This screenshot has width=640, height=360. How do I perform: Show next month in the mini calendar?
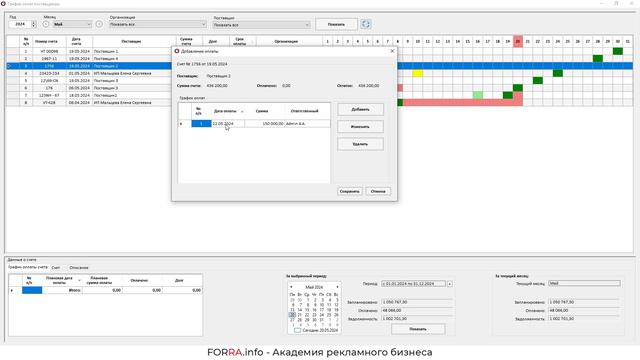(x=337, y=287)
